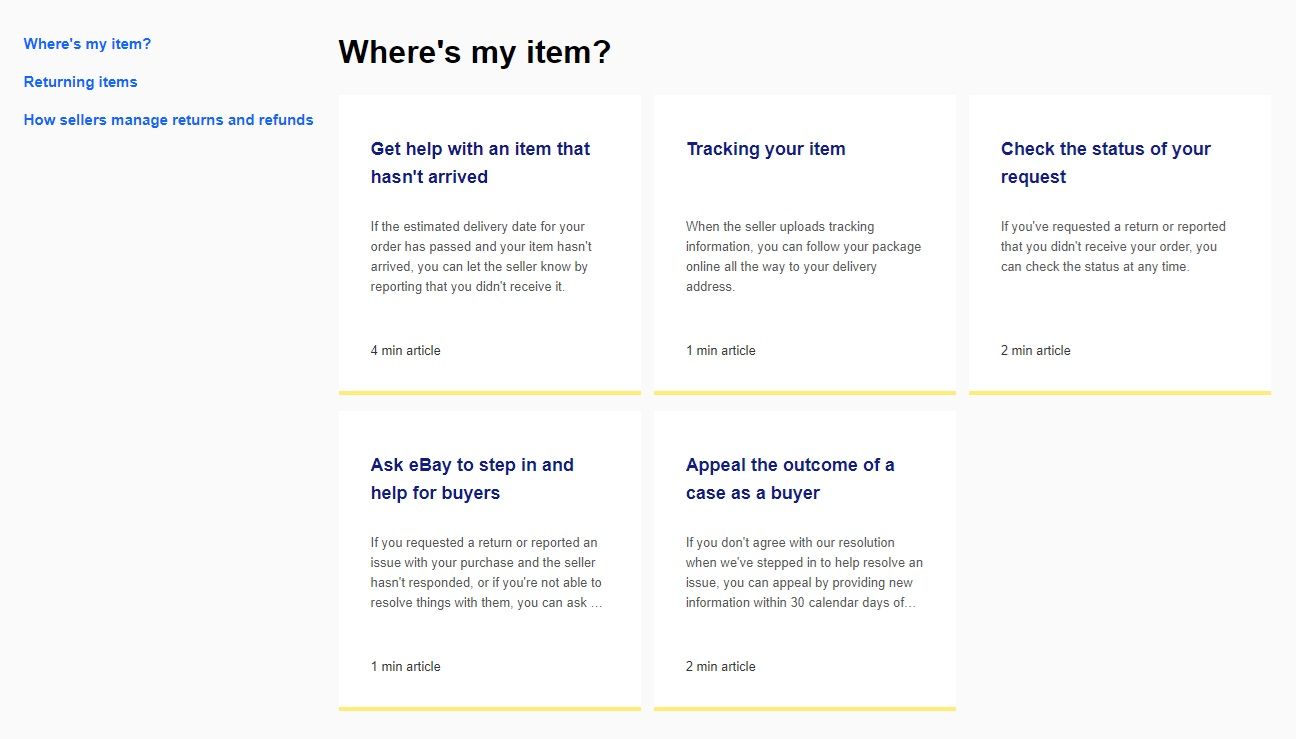The width and height of the screenshot is (1296, 739).
Task: Click the '2 min article' label under Check status
Action: [x=1036, y=350]
